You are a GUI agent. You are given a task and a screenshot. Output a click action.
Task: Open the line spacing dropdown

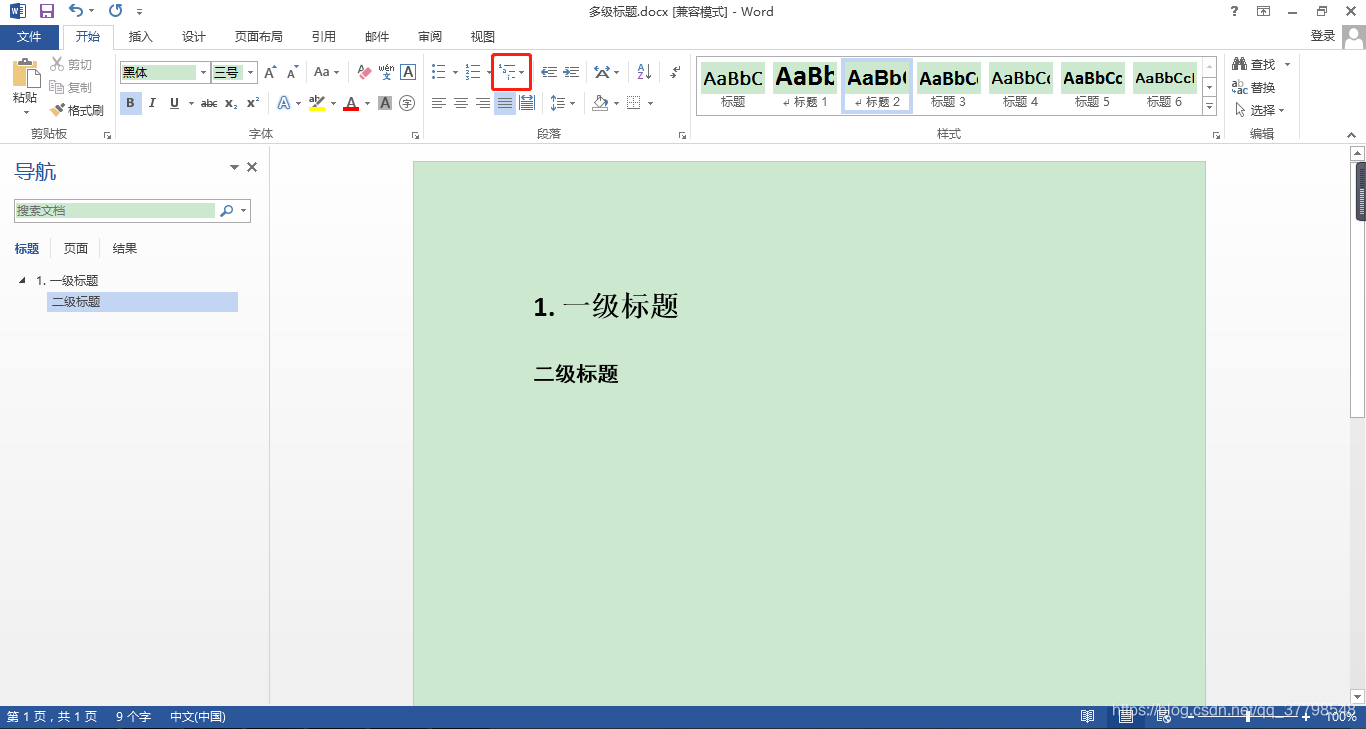563,103
